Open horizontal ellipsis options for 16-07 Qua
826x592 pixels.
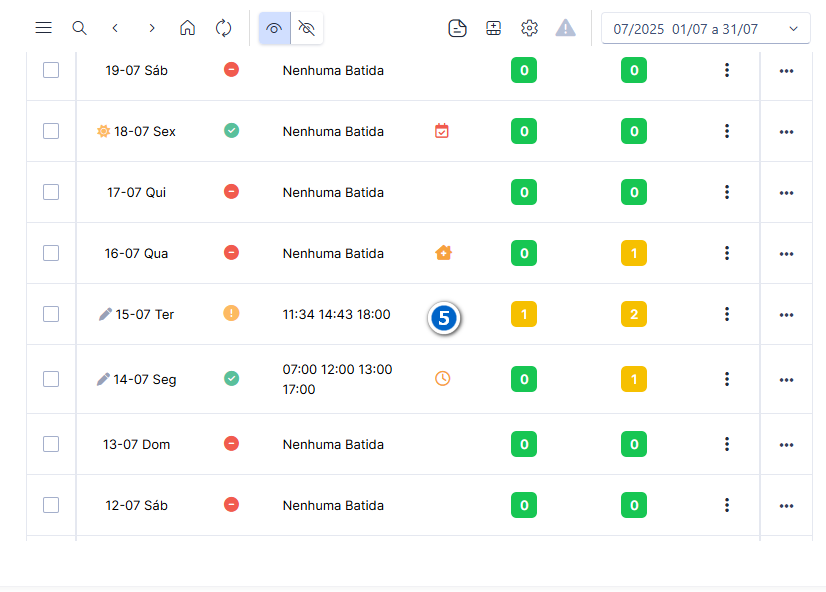[x=786, y=254]
